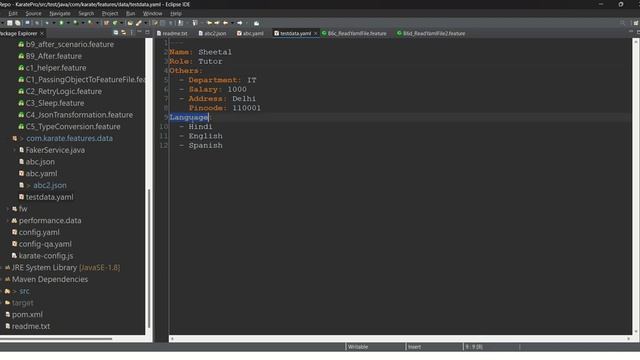Switch to the B6d_ReadYamlFile2.feature tab
Image resolution: width=640 pixels, height=360 pixels.
click(x=431, y=33)
